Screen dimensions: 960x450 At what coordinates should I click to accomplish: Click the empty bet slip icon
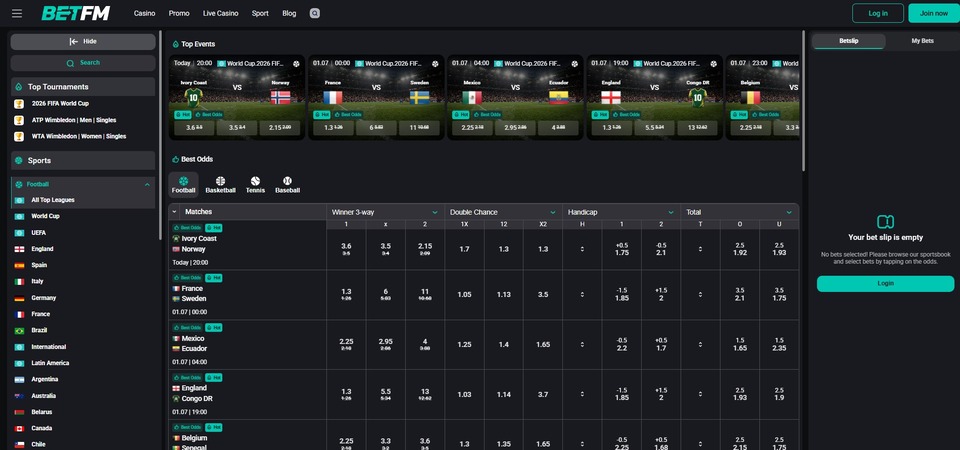point(885,222)
